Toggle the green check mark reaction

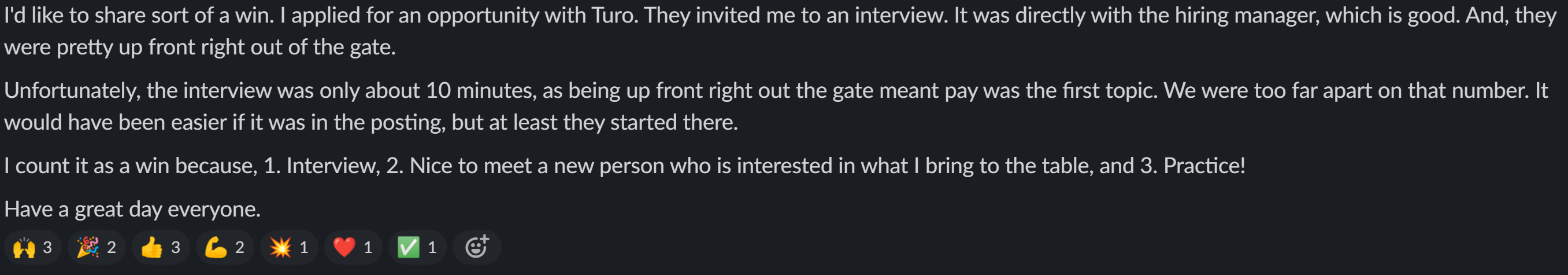pos(417,247)
